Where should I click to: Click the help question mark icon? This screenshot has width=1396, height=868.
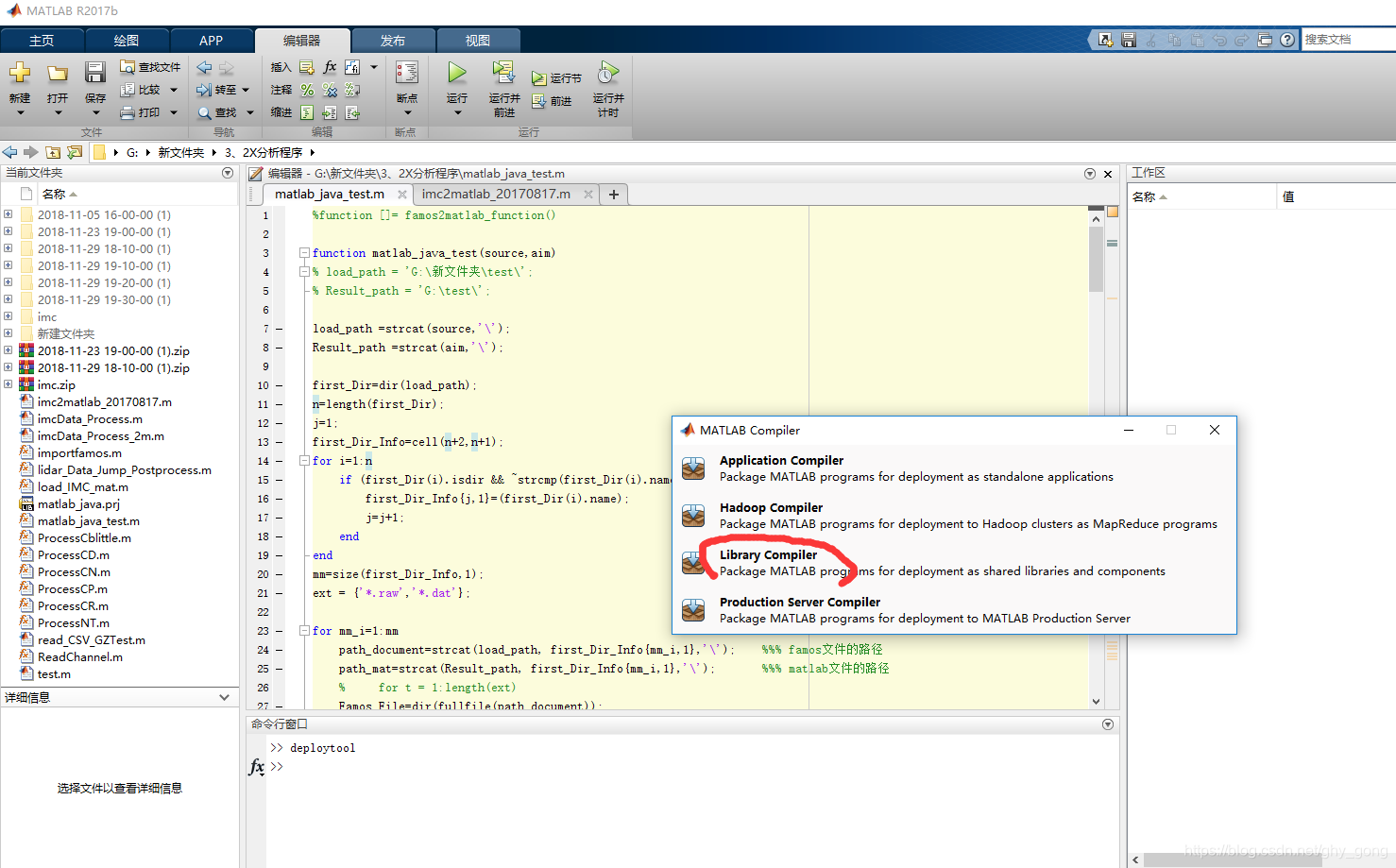coord(1287,40)
